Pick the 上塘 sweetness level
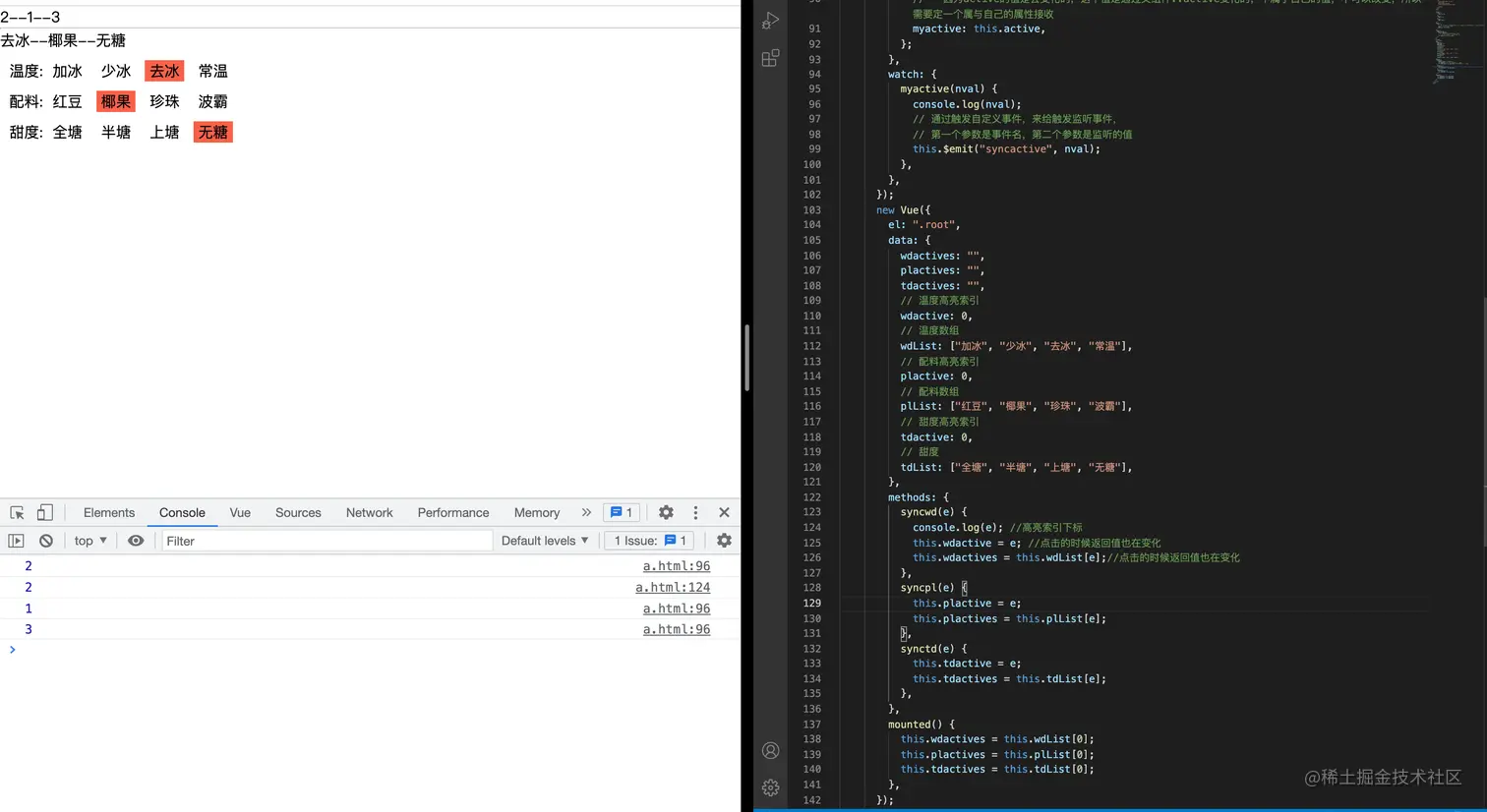This screenshot has width=1487, height=812. coord(164,132)
